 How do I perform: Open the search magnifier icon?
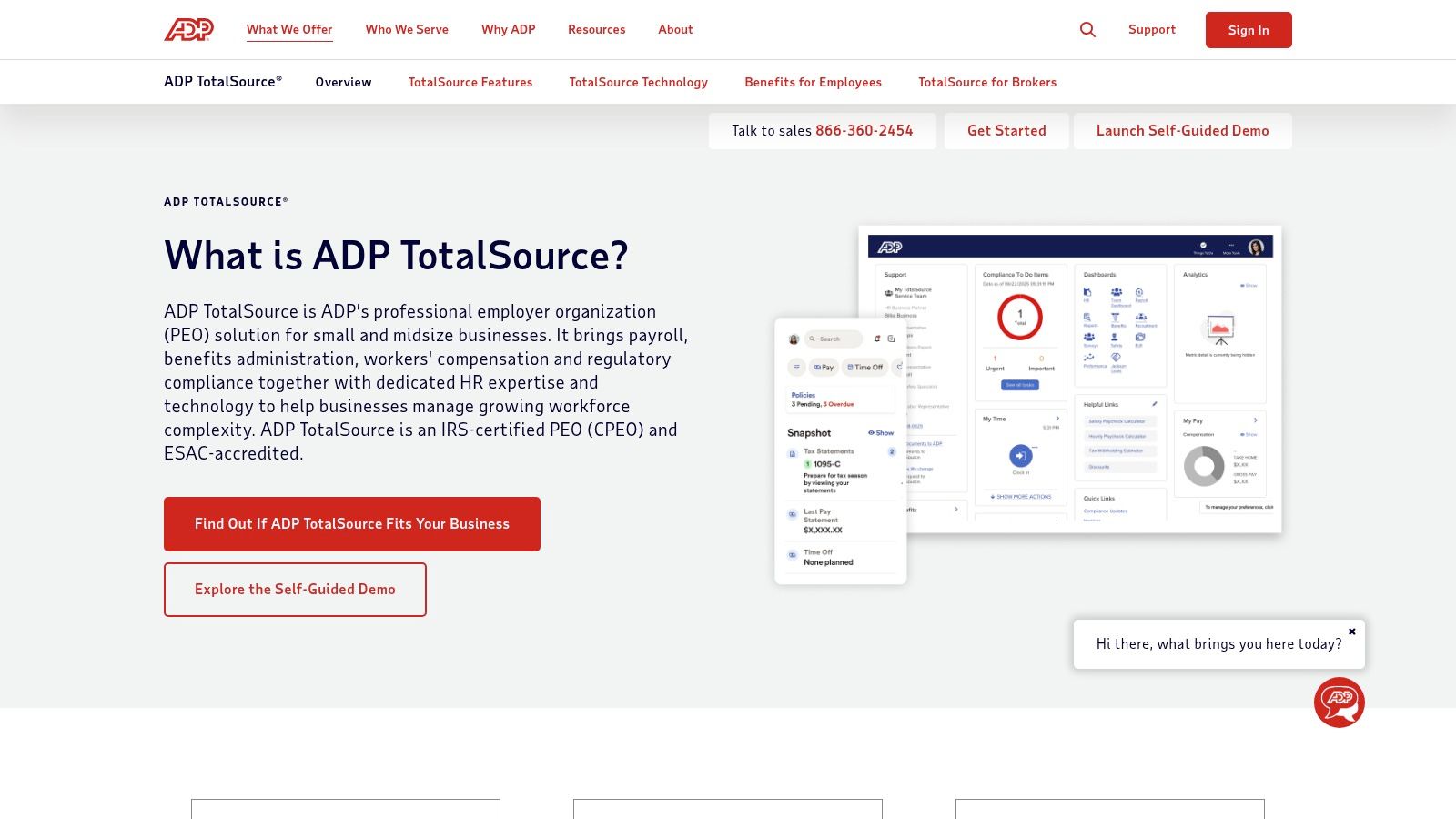[x=1087, y=30]
